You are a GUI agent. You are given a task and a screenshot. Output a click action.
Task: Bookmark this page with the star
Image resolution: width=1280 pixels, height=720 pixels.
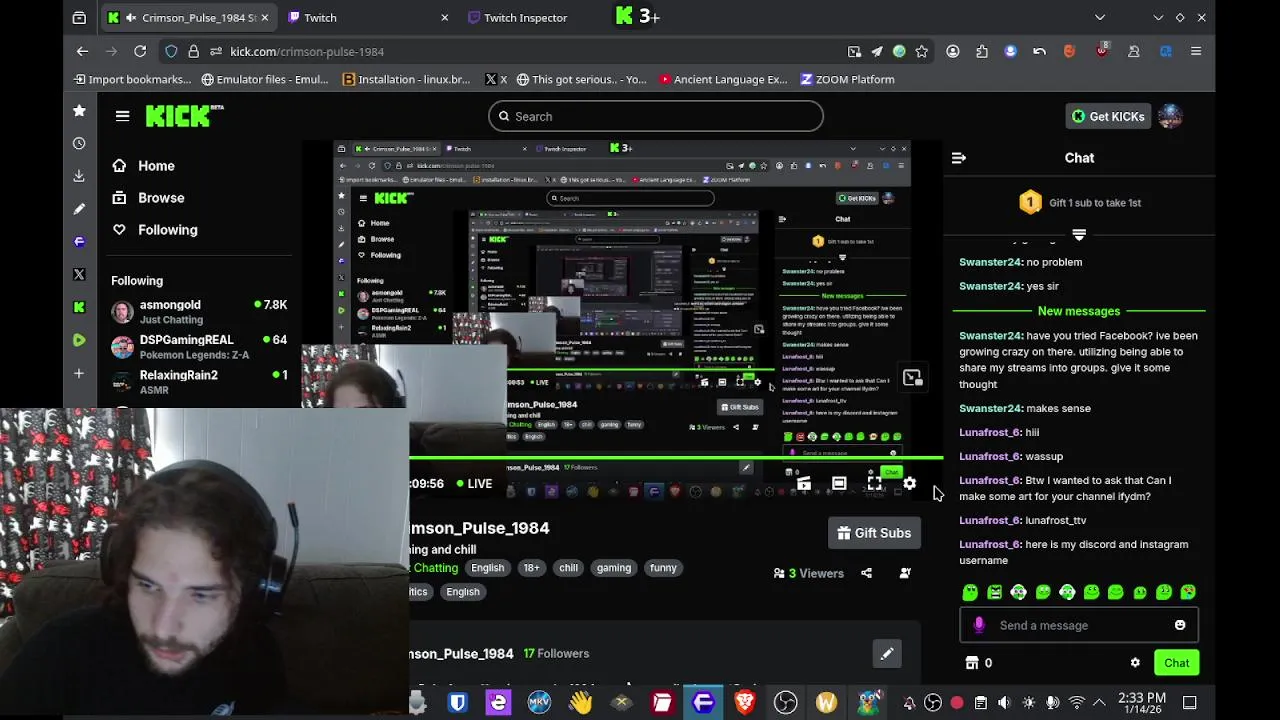point(922,51)
